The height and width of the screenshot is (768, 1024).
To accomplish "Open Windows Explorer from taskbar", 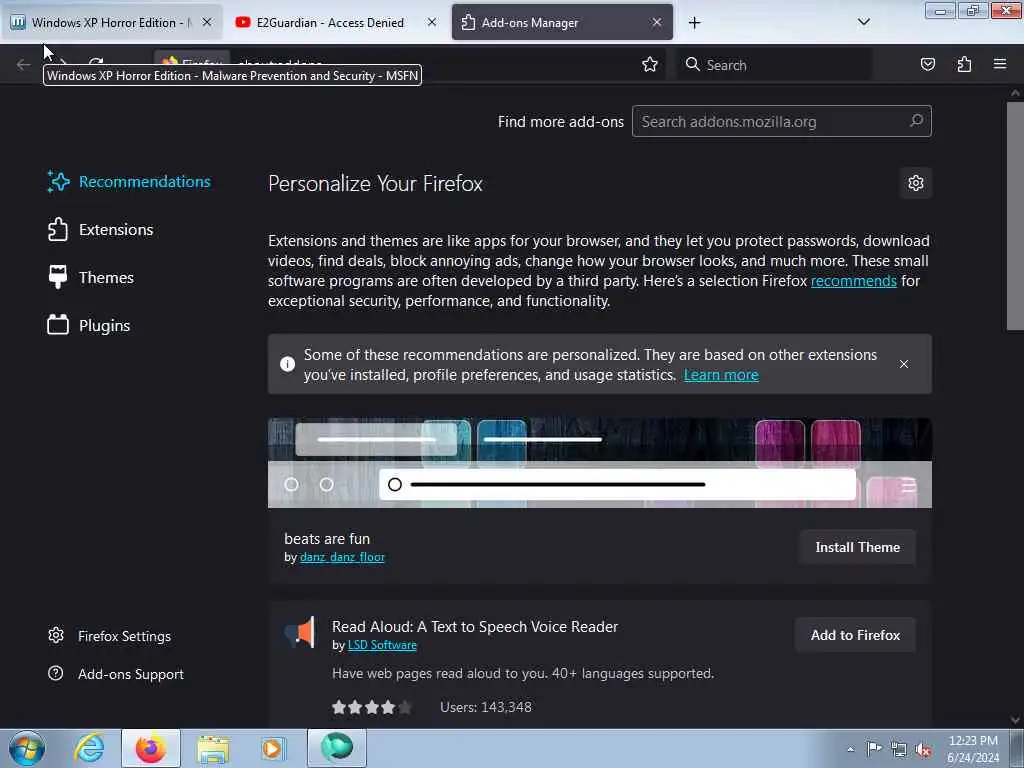I will pyautogui.click(x=212, y=748).
